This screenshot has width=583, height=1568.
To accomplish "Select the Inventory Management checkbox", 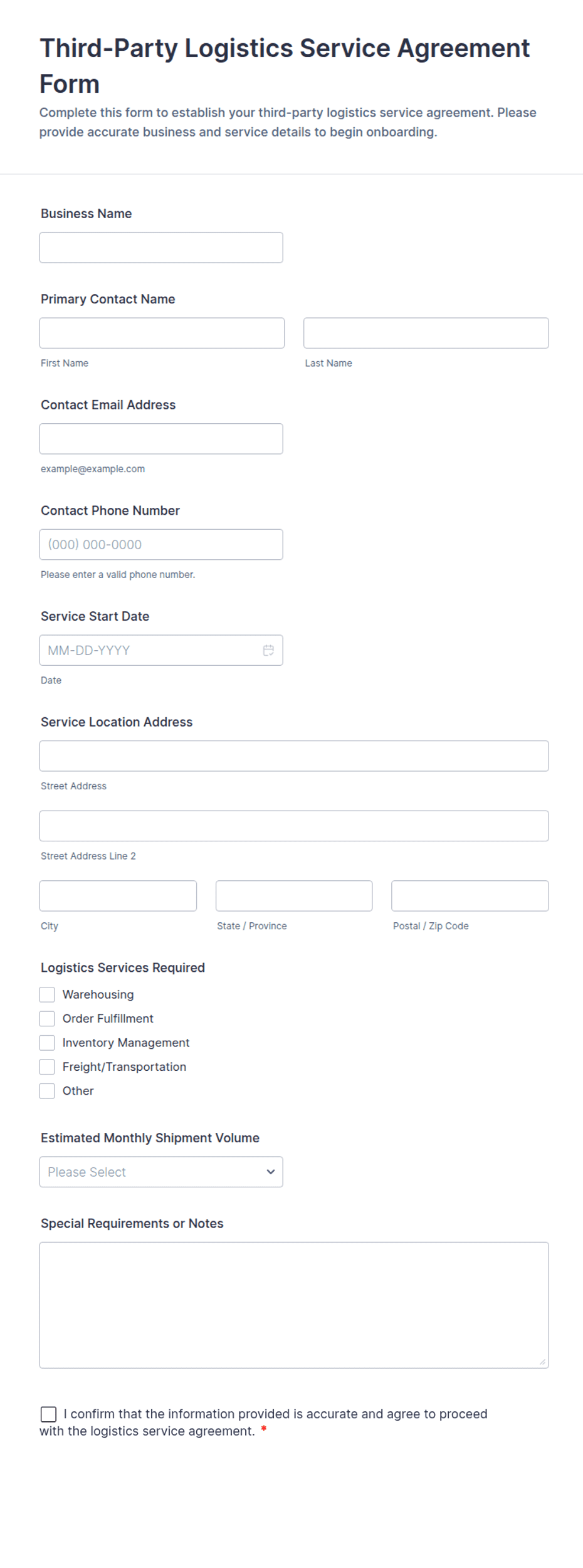I will pos(47,1043).
